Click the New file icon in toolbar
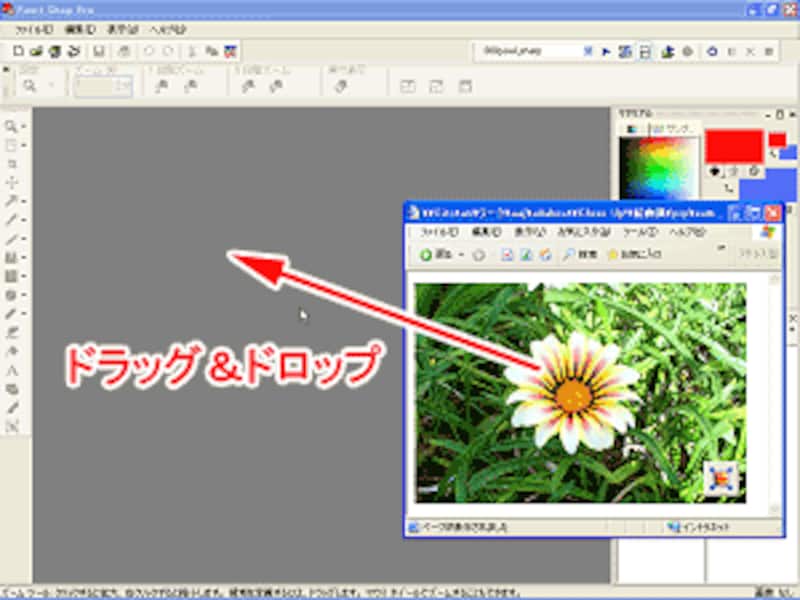The height and width of the screenshot is (600, 800). point(20,50)
